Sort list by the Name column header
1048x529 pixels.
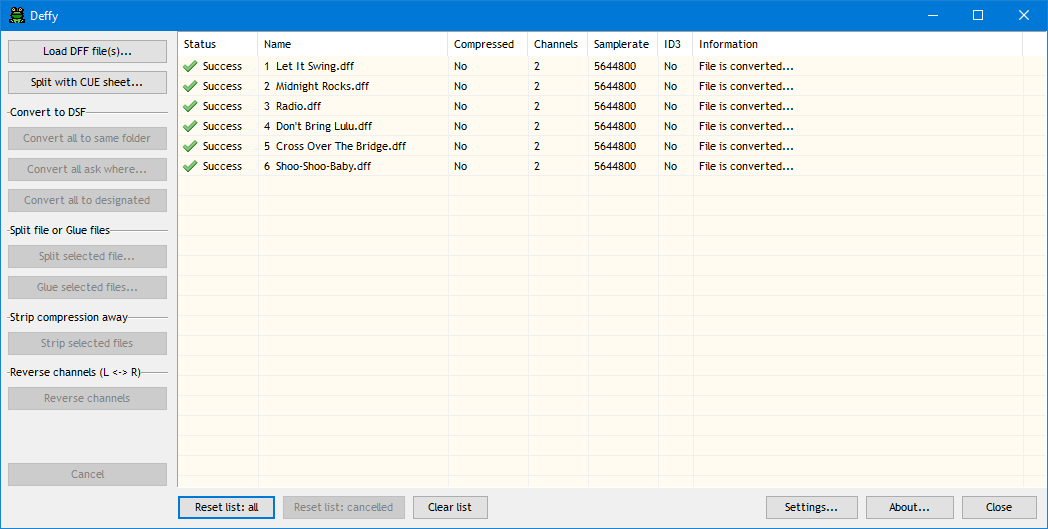pos(277,44)
